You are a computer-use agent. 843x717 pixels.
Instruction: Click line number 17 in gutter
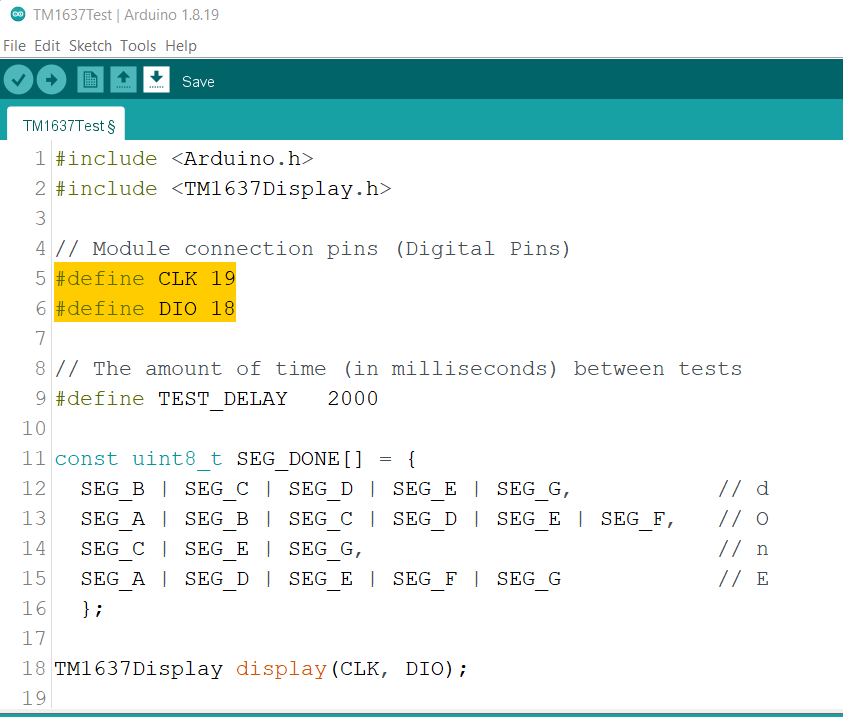tap(34, 639)
